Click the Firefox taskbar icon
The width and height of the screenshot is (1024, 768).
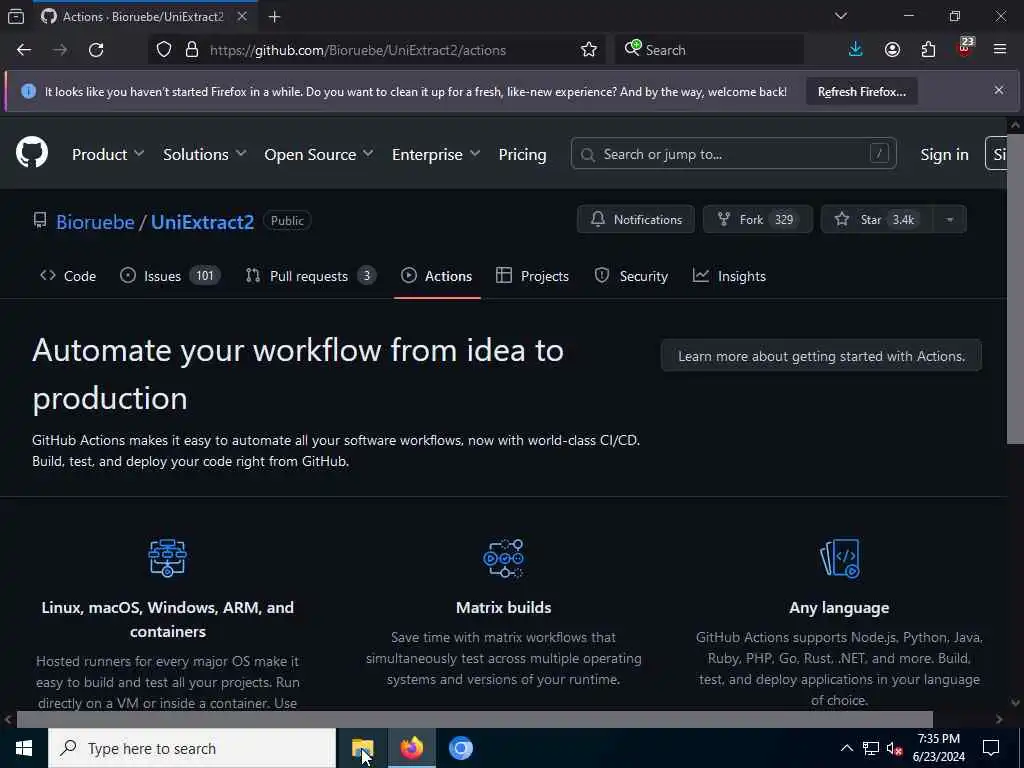411,748
